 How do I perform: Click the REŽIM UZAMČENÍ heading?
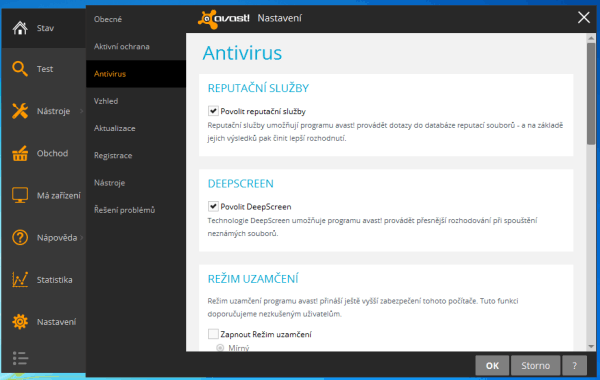click(253, 279)
